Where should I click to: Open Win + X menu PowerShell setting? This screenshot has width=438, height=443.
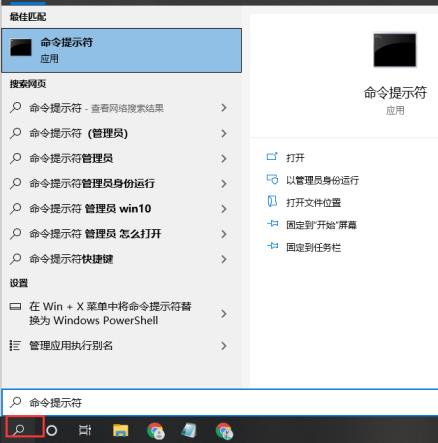click(x=122, y=313)
